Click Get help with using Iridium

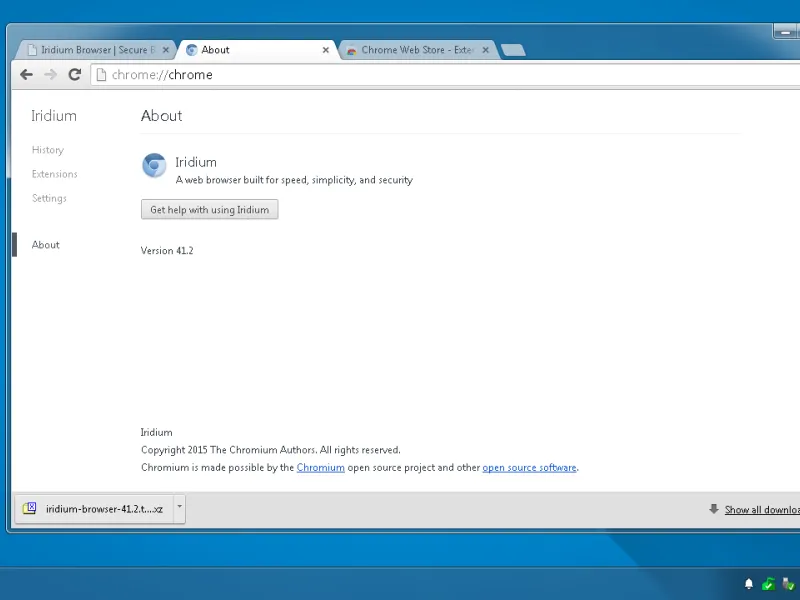210,210
